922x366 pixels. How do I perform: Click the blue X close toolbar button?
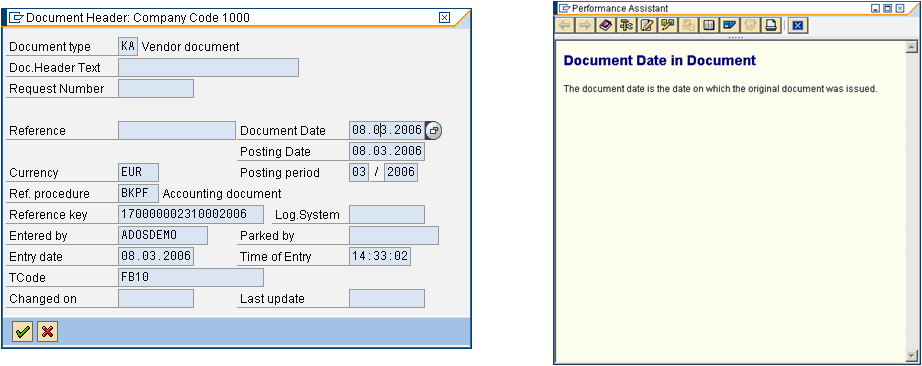(797, 25)
